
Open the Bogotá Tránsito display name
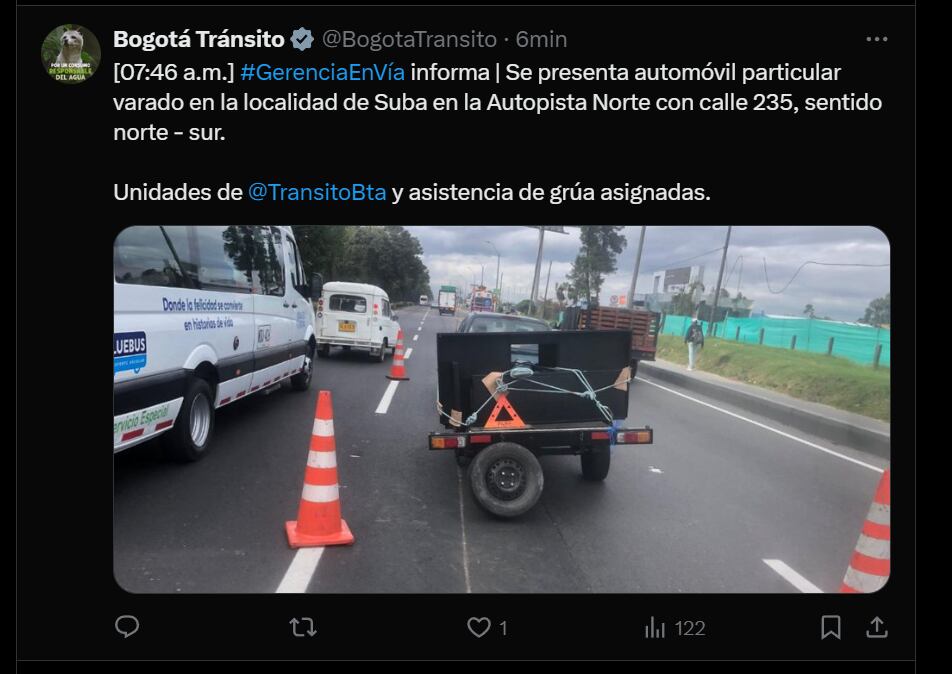tap(199, 39)
